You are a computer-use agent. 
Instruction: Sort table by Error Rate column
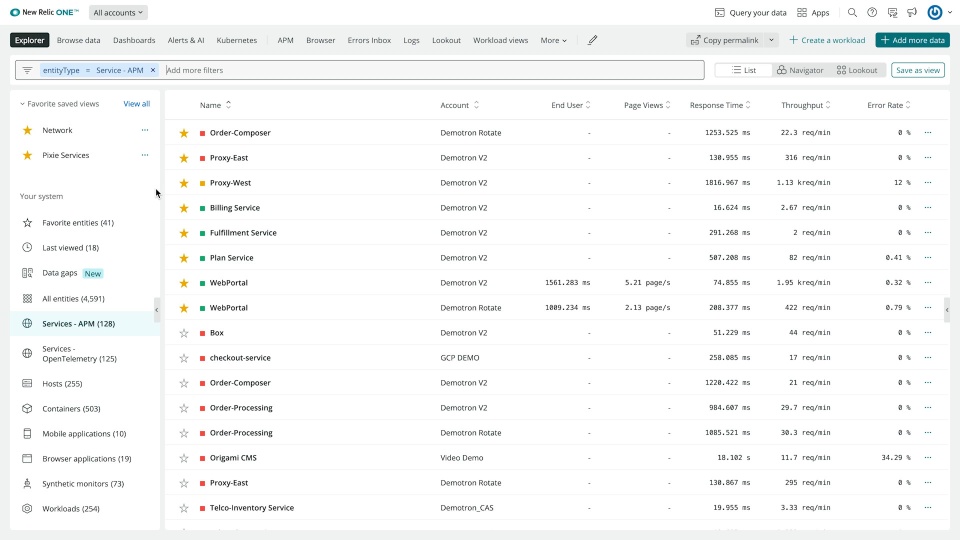[x=889, y=105]
